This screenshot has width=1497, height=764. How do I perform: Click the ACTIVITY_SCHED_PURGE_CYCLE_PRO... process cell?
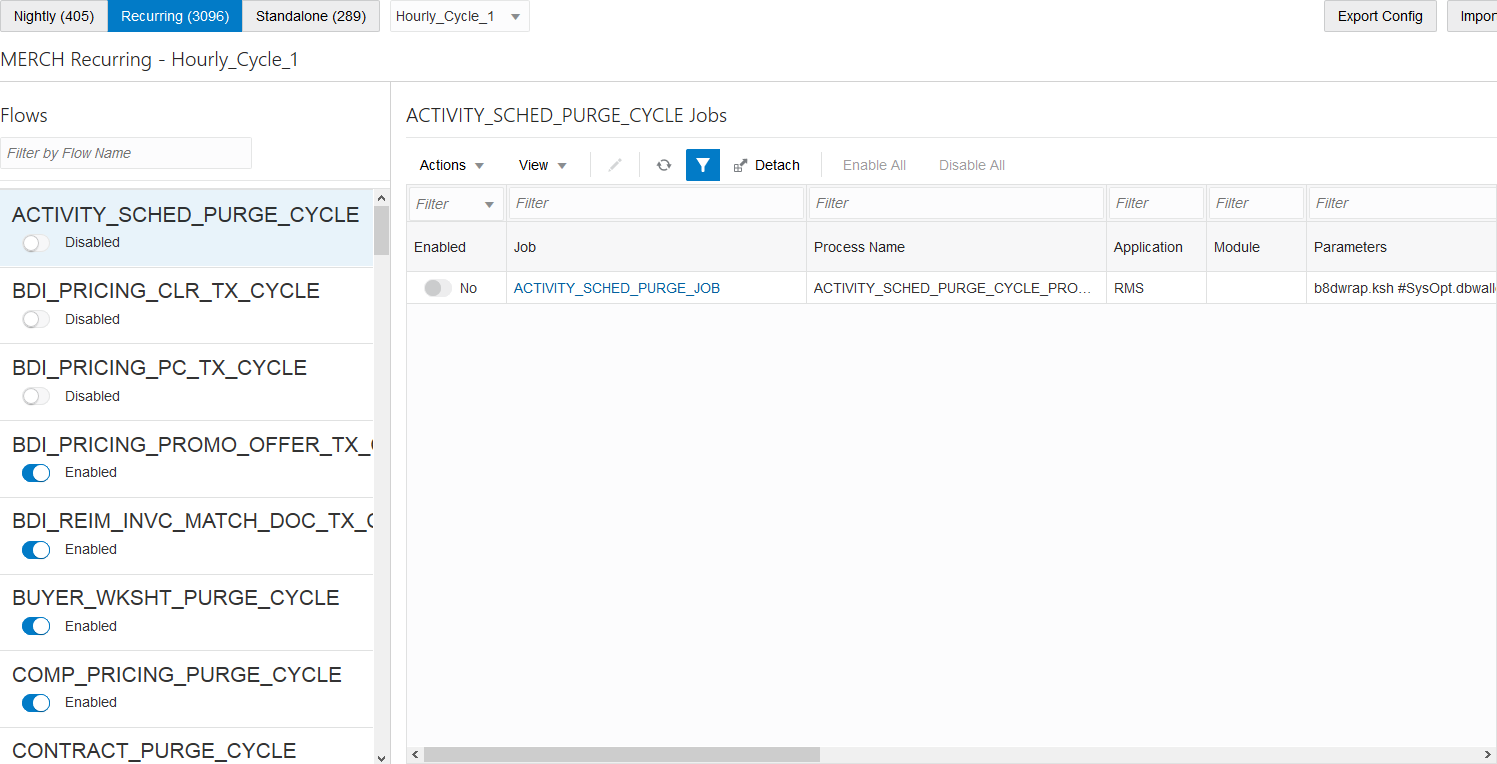coord(956,288)
